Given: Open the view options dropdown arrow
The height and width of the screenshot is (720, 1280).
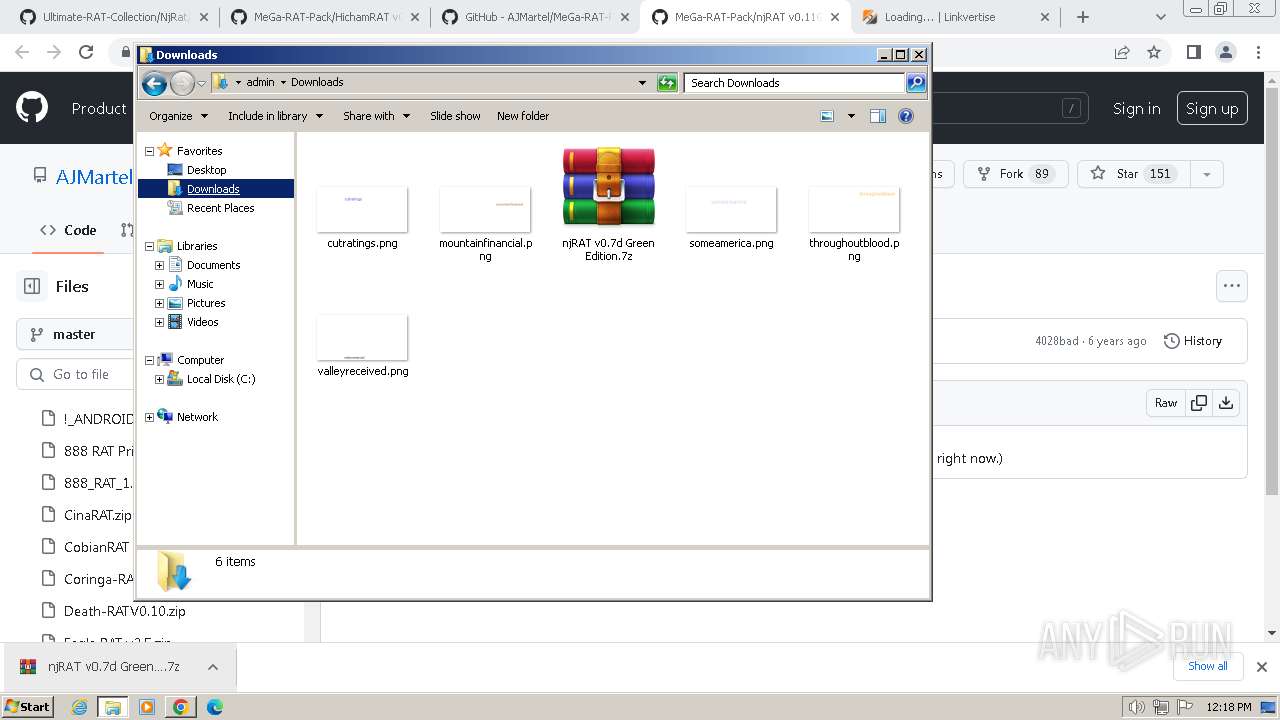Looking at the screenshot, I should [851, 116].
